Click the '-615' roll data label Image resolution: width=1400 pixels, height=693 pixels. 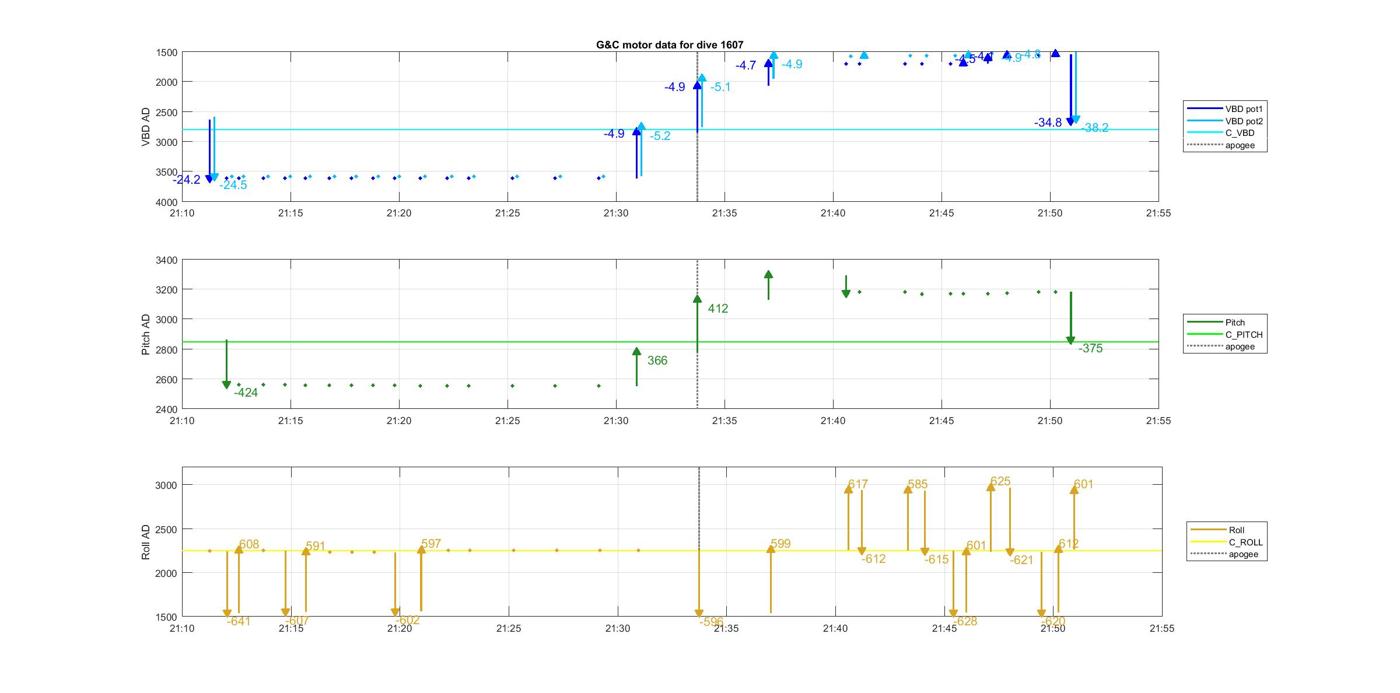point(936,561)
